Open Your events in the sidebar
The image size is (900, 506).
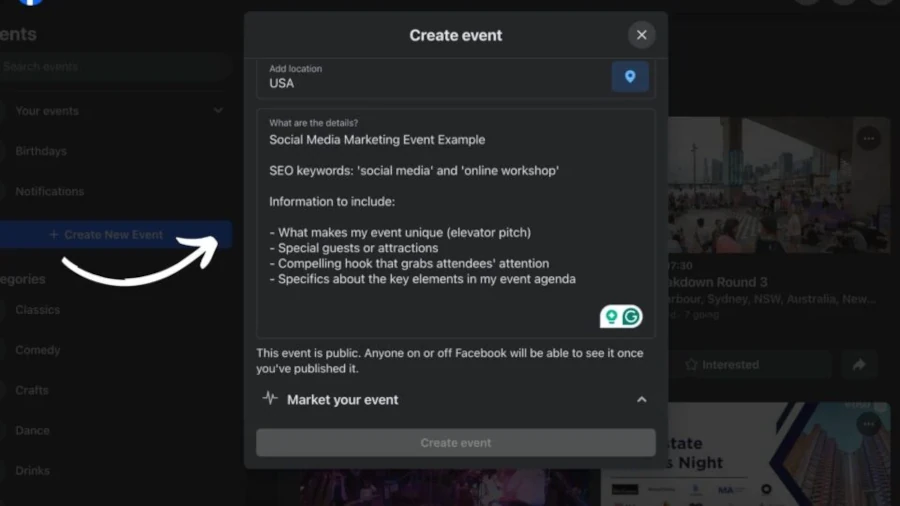coord(47,111)
